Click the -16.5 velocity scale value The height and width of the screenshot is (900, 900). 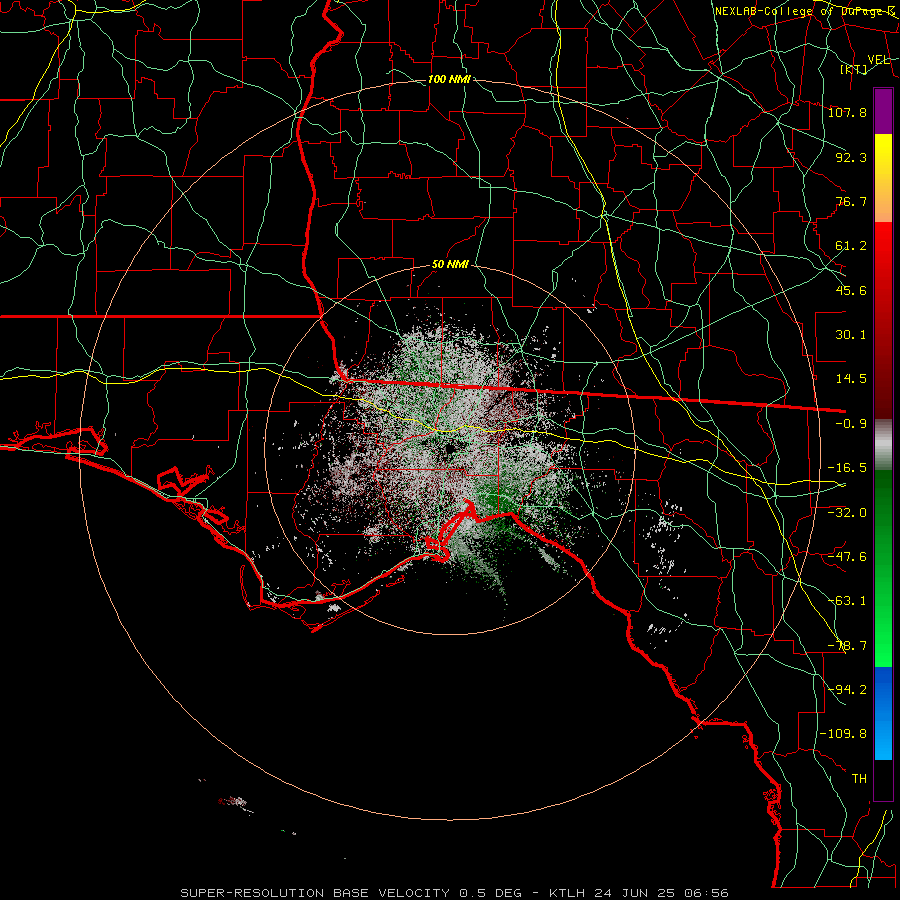coord(847,468)
